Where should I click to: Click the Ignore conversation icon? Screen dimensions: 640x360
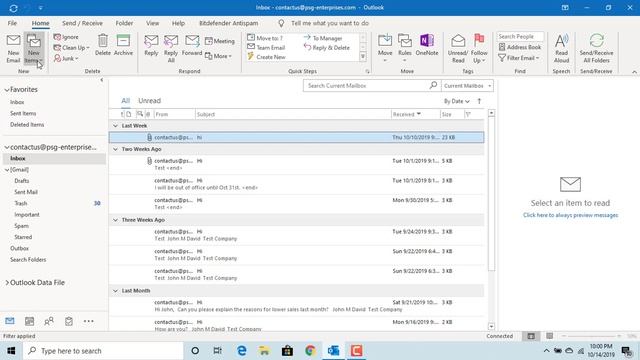[57, 37]
